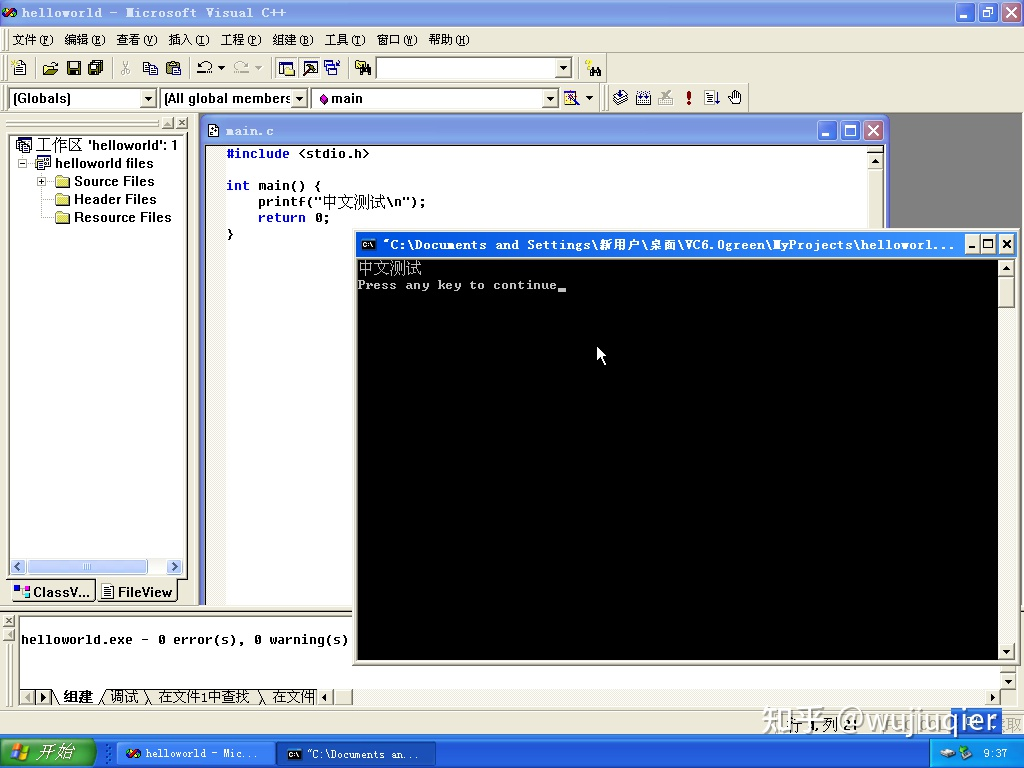Toggle the Output window icon
This screenshot has width=1024, height=768.
pyautogui.click(x=310, y=67)
